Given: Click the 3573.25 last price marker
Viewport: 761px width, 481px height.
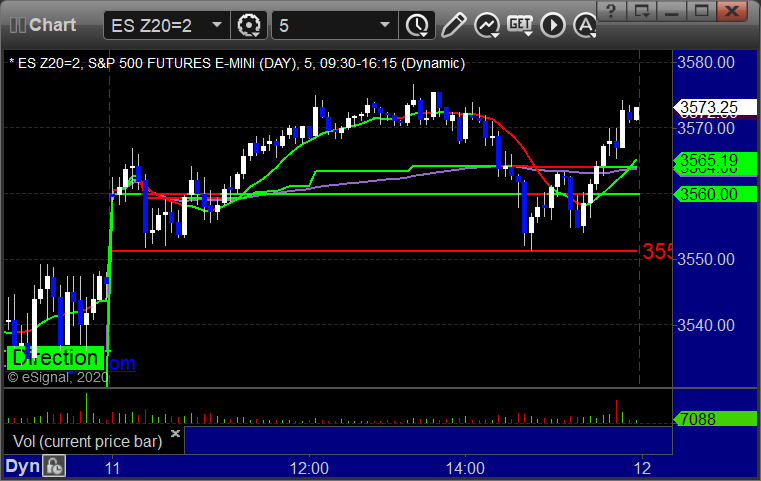Looking at the screenshot, I should click(715, 107).
